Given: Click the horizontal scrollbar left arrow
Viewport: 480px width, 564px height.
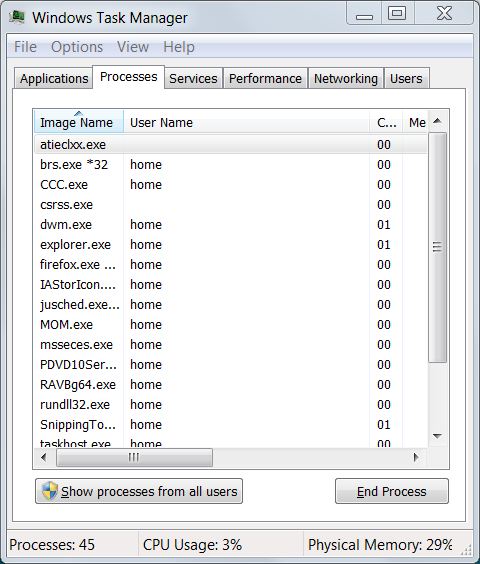Looking at the screenshot, I should pos(44,457).
